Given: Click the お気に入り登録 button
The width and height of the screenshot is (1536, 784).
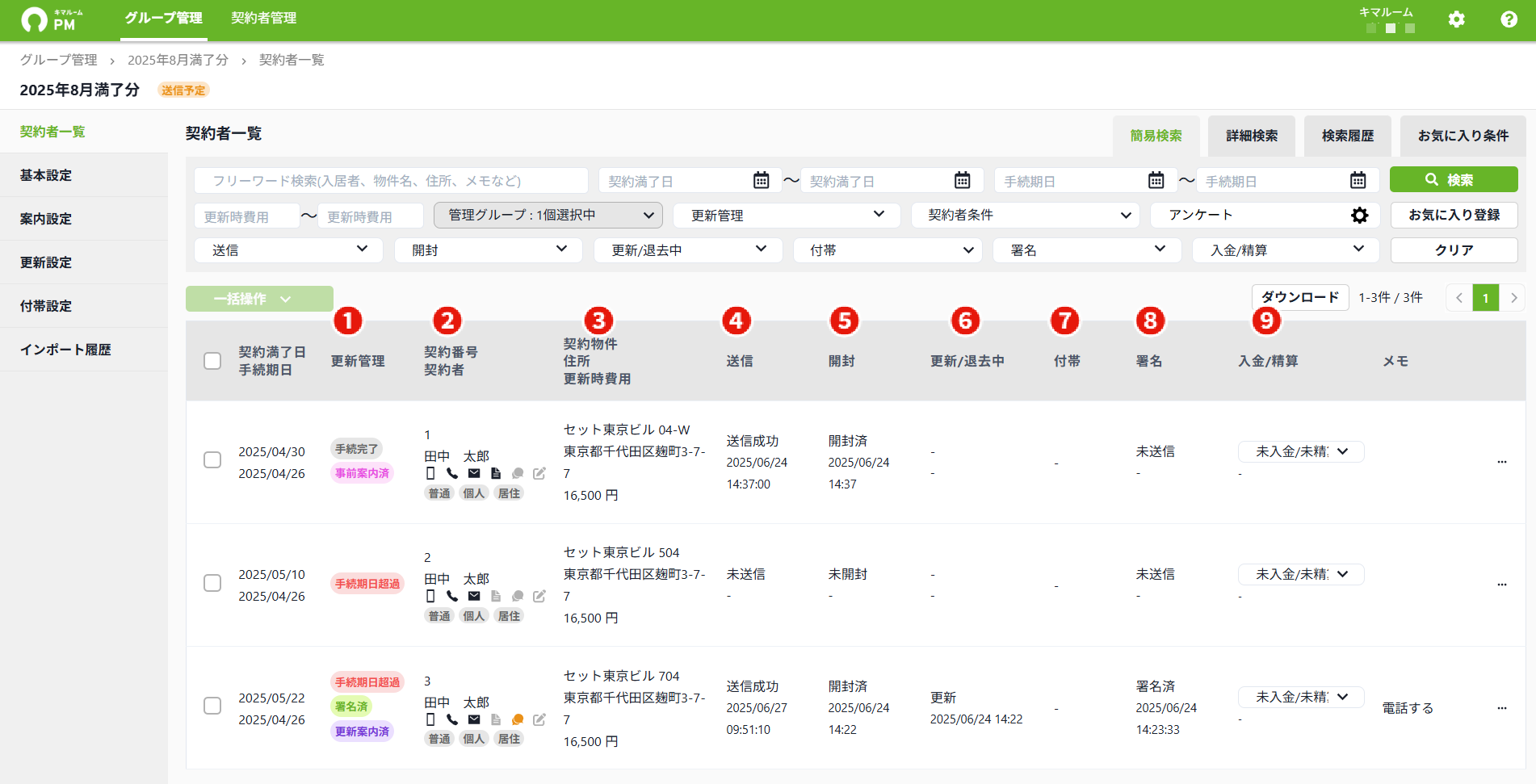Looking at the screenshot, I should [x=1454, y=215].
